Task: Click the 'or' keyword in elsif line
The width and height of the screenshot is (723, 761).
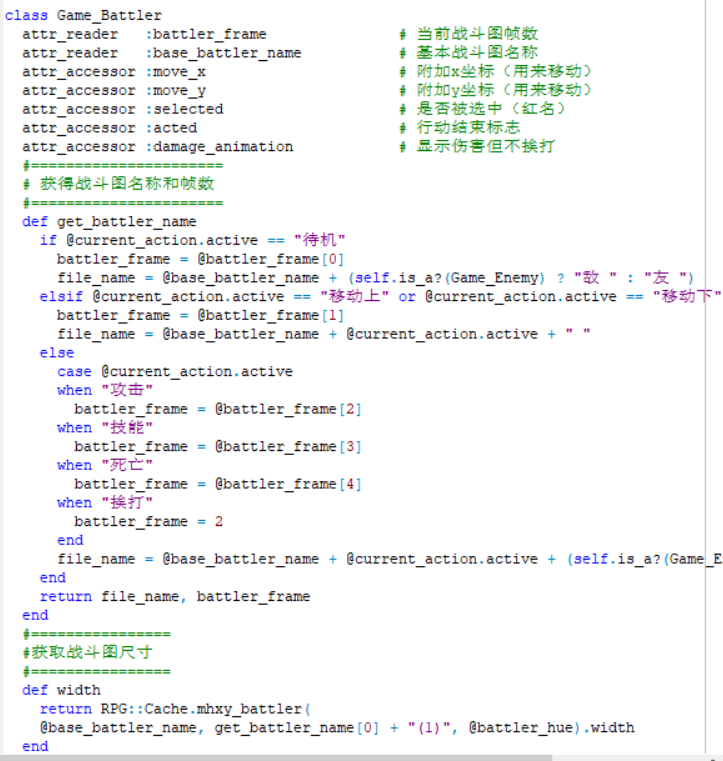Action: 407,297
